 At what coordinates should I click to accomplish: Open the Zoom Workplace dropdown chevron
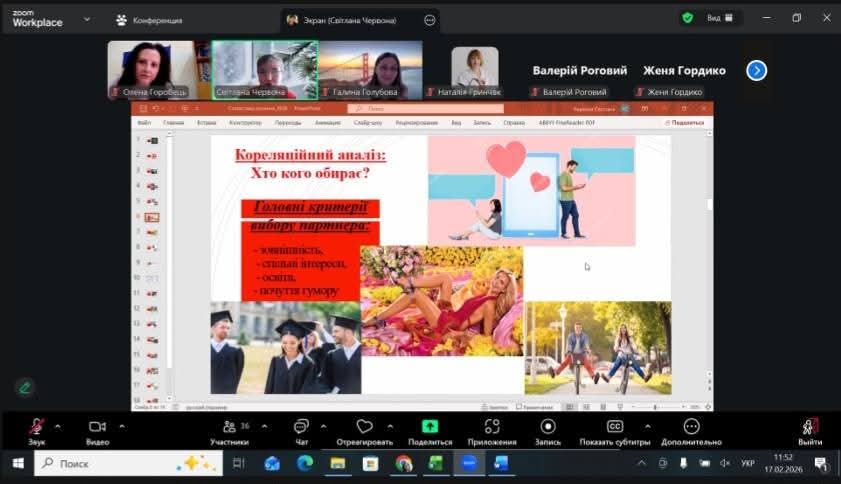coord(87,18)
